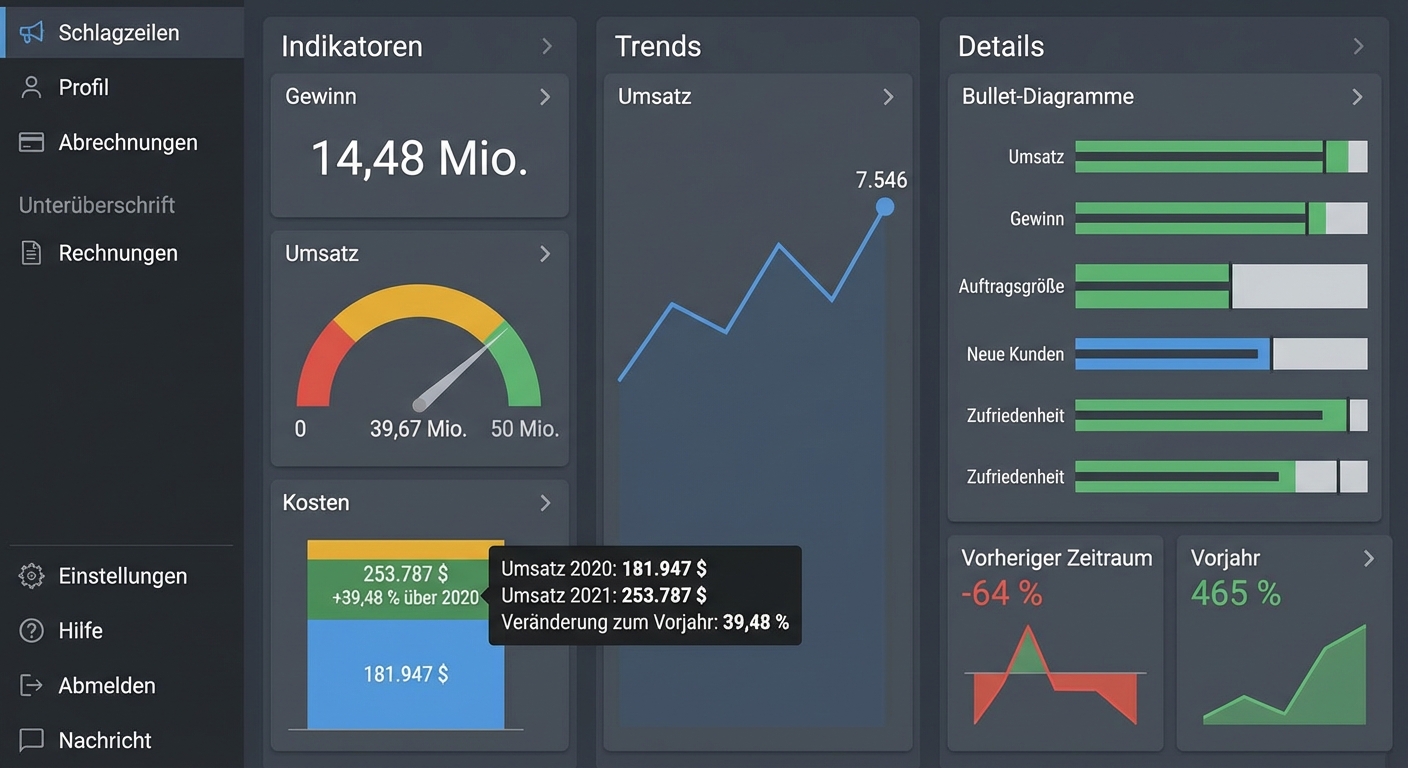Open the Profil menu item
The height and width of the screenshot is (768, 1408).
pyautogui.click(x=84, y=88)
